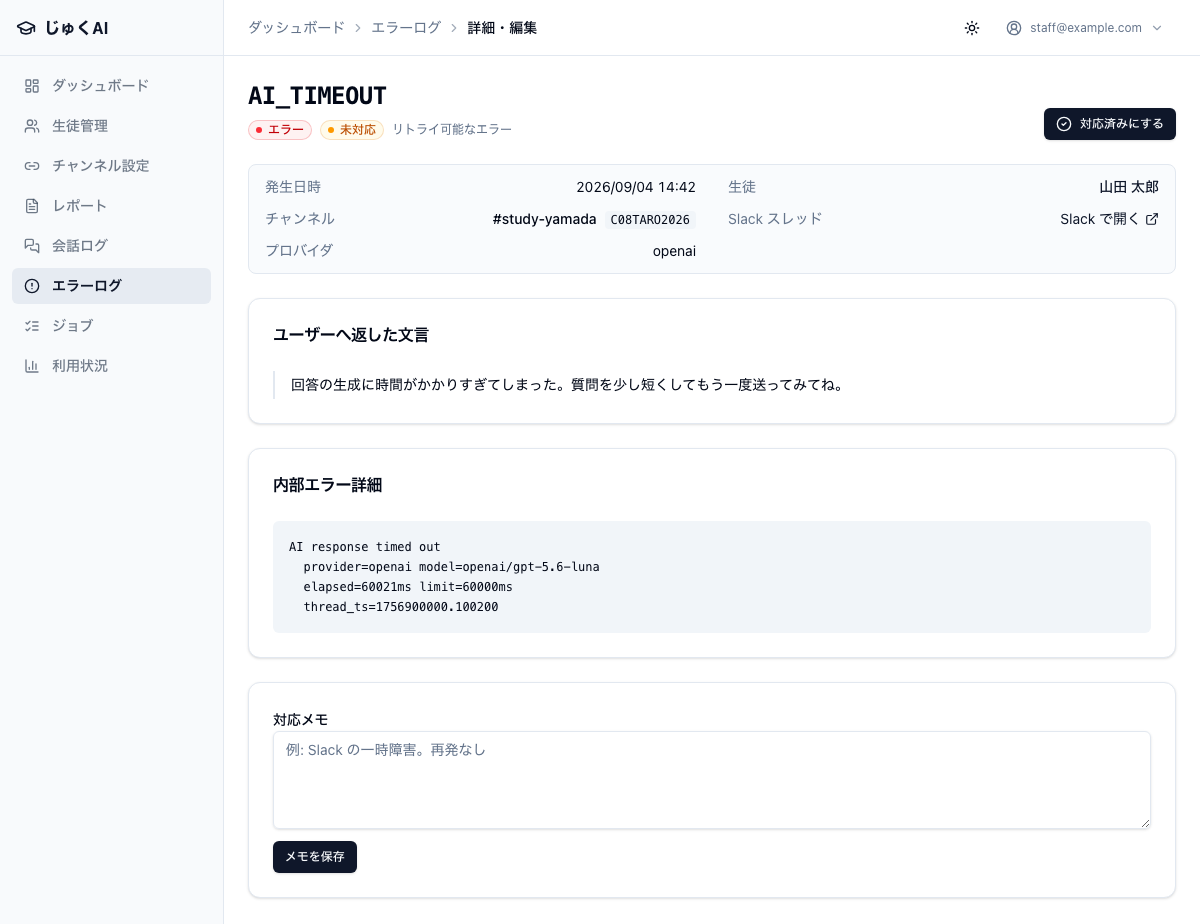Screen dimensions: 1200x924
Task: Click the リトライ可能なエラー text
Action: click(x=452, y=130)
